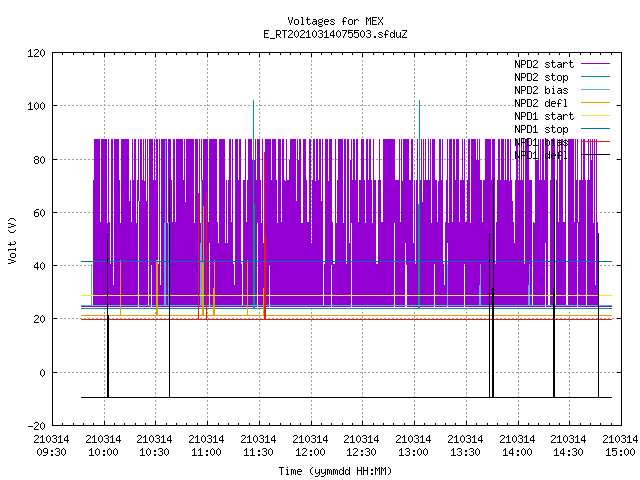The image size is (640, 480).
Task: Click the orange NPD2 defl legend line
Action: pyautogui.click(x=596, y=102)
